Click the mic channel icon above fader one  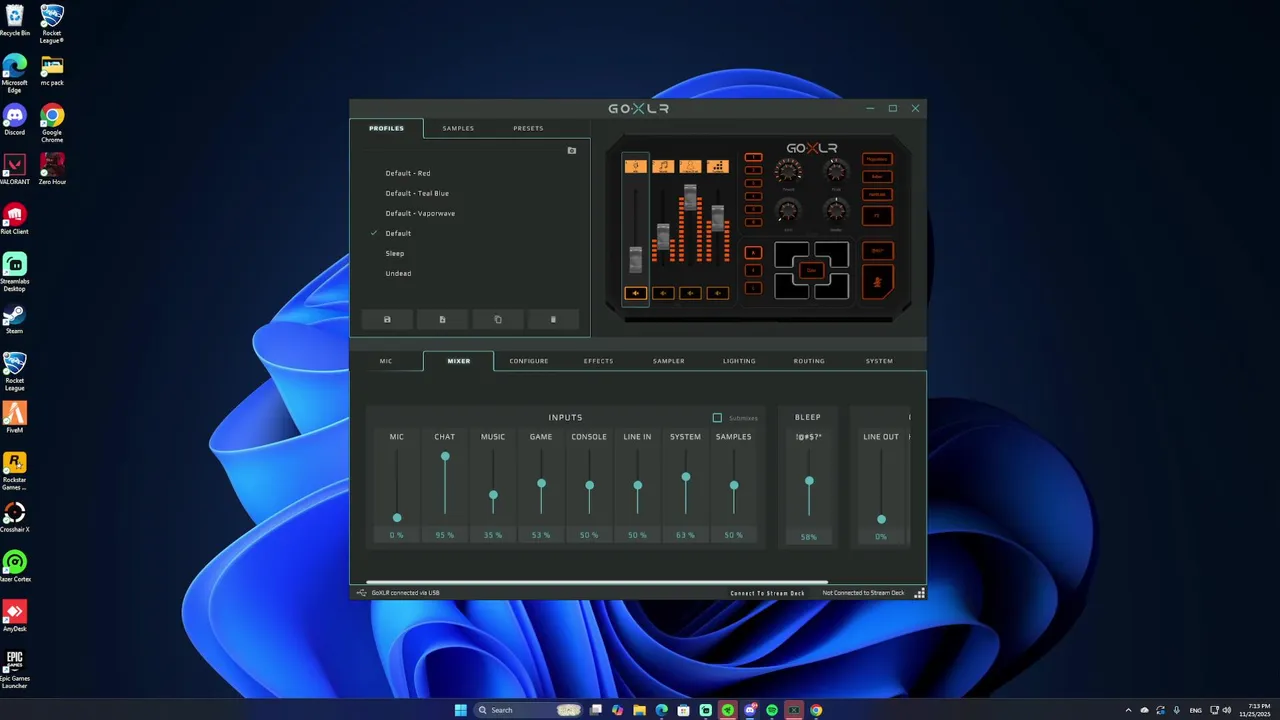pos(636,166)
